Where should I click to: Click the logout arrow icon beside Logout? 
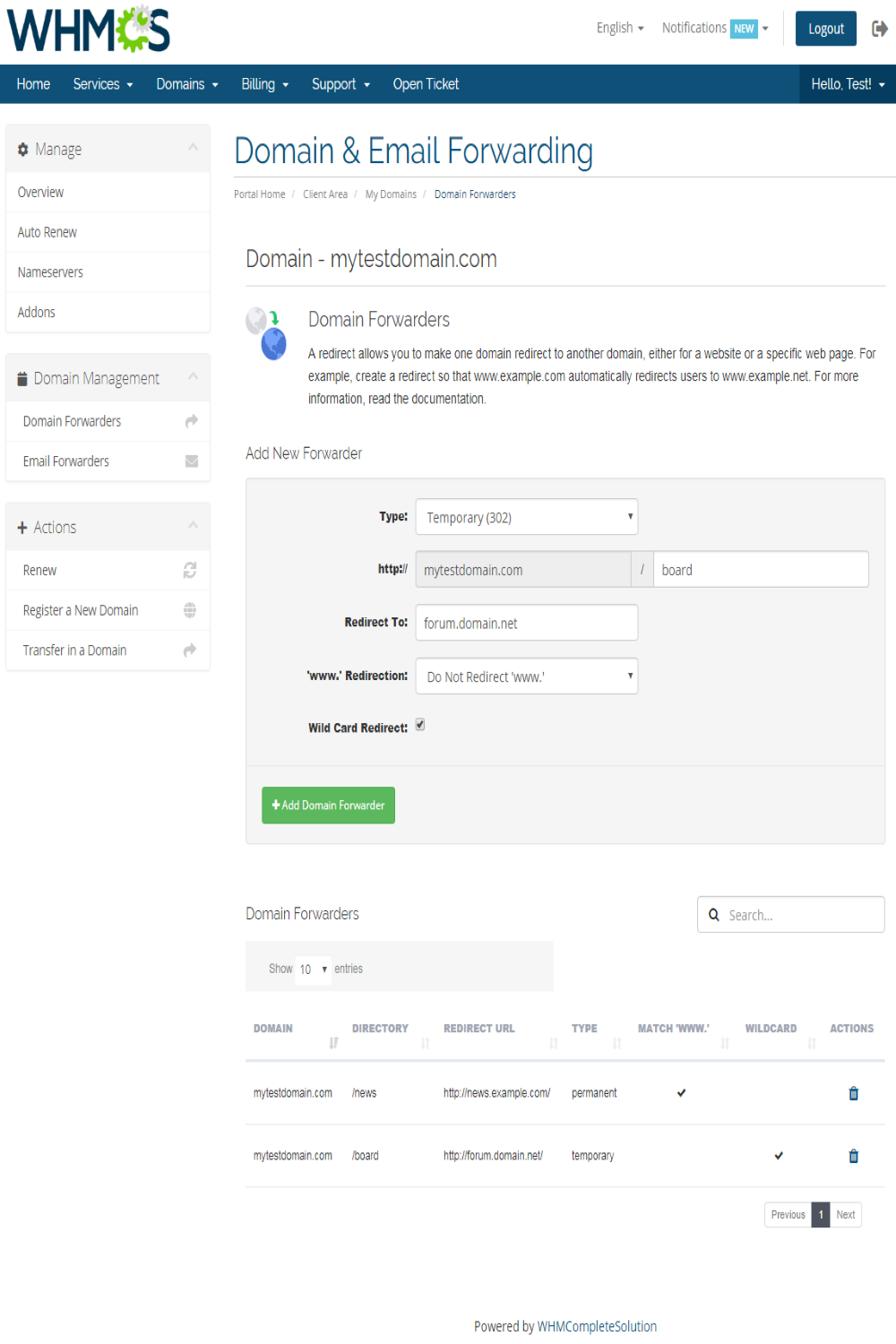coord(879,29)
